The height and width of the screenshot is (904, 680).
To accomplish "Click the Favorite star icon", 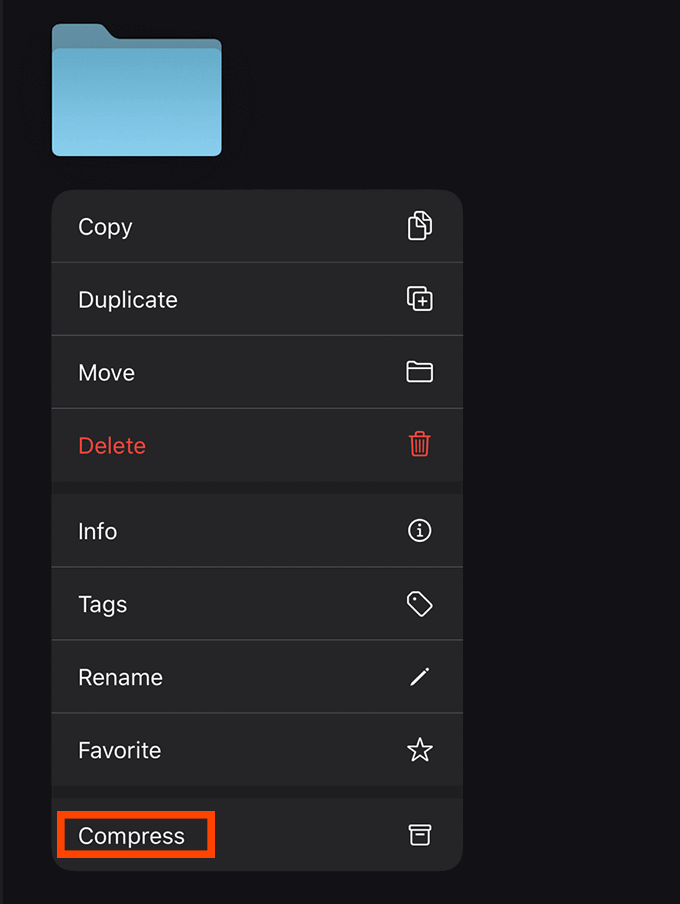I will click(x=420, y=750).
